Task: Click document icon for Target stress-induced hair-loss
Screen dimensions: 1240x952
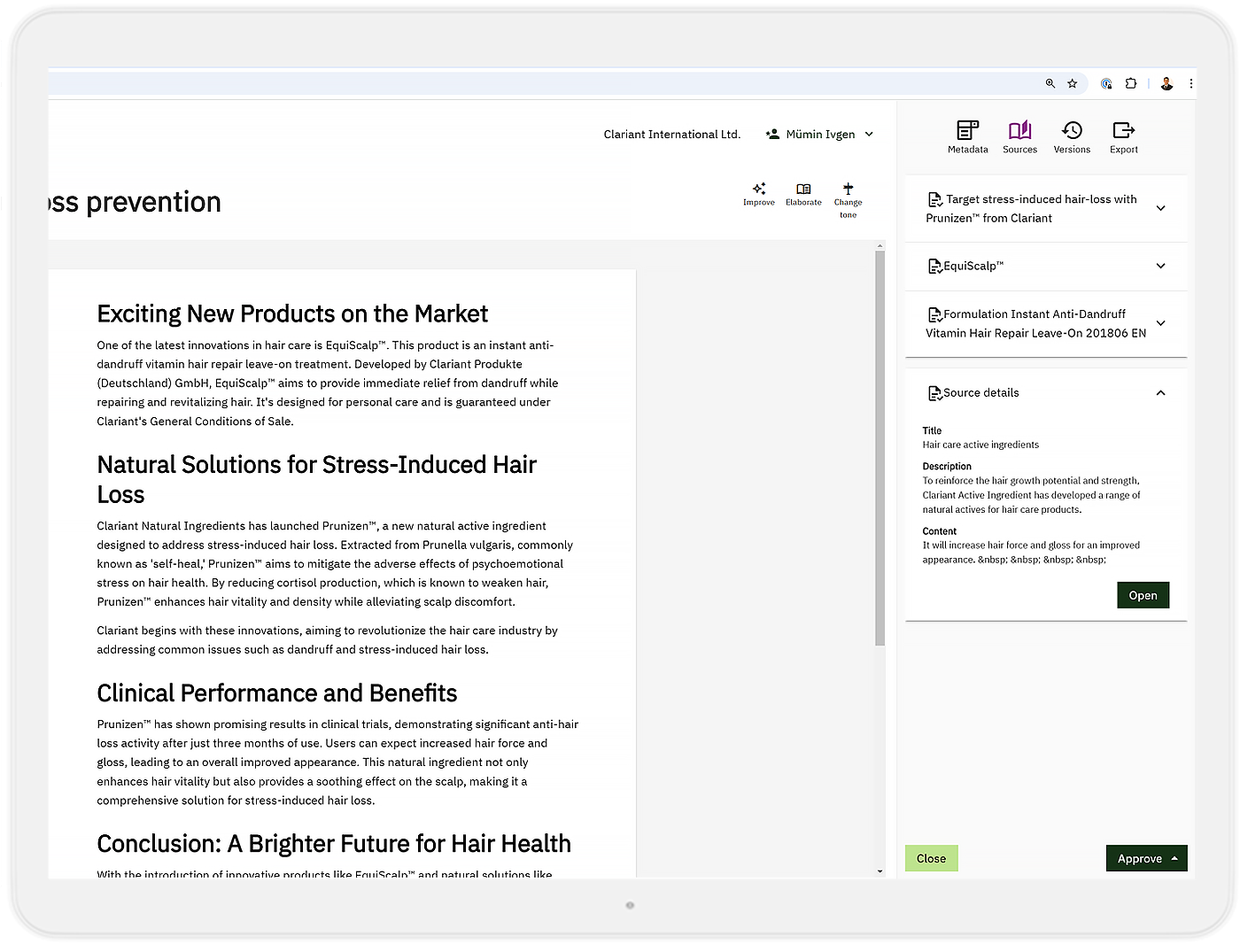Action: coord(934,199)
